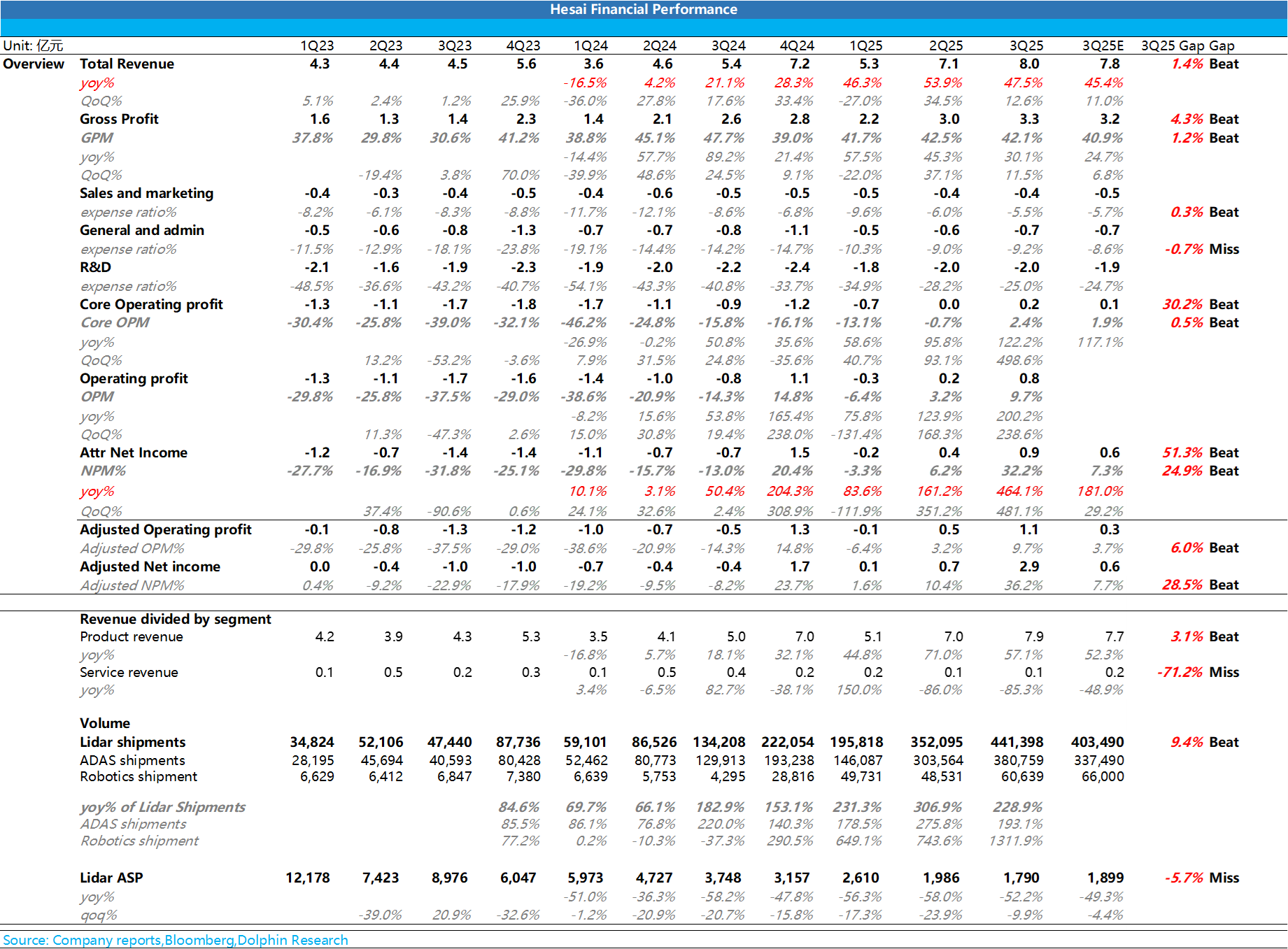Click the Source: Company reports footer text
The height and width of the screenshot is (949, 1288).
(x=176, y=940)
